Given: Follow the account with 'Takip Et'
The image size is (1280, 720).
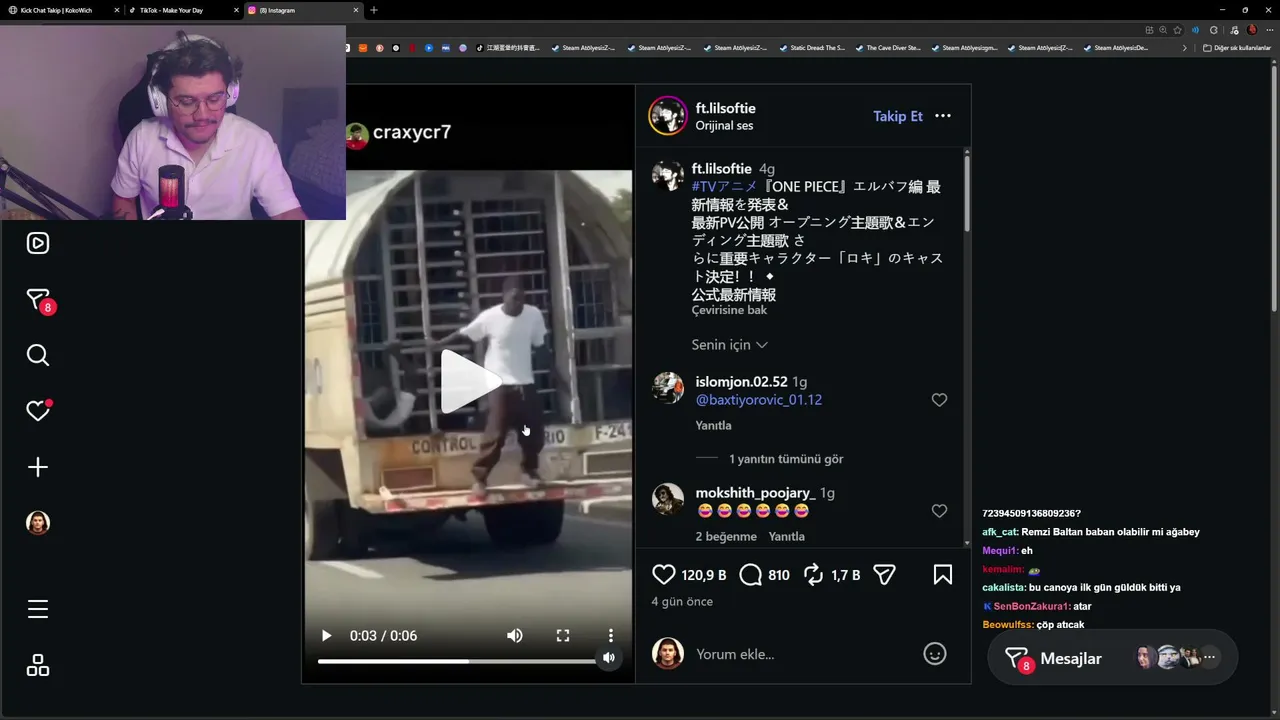Looking at the screenshot, I should [x=898, y=116].
